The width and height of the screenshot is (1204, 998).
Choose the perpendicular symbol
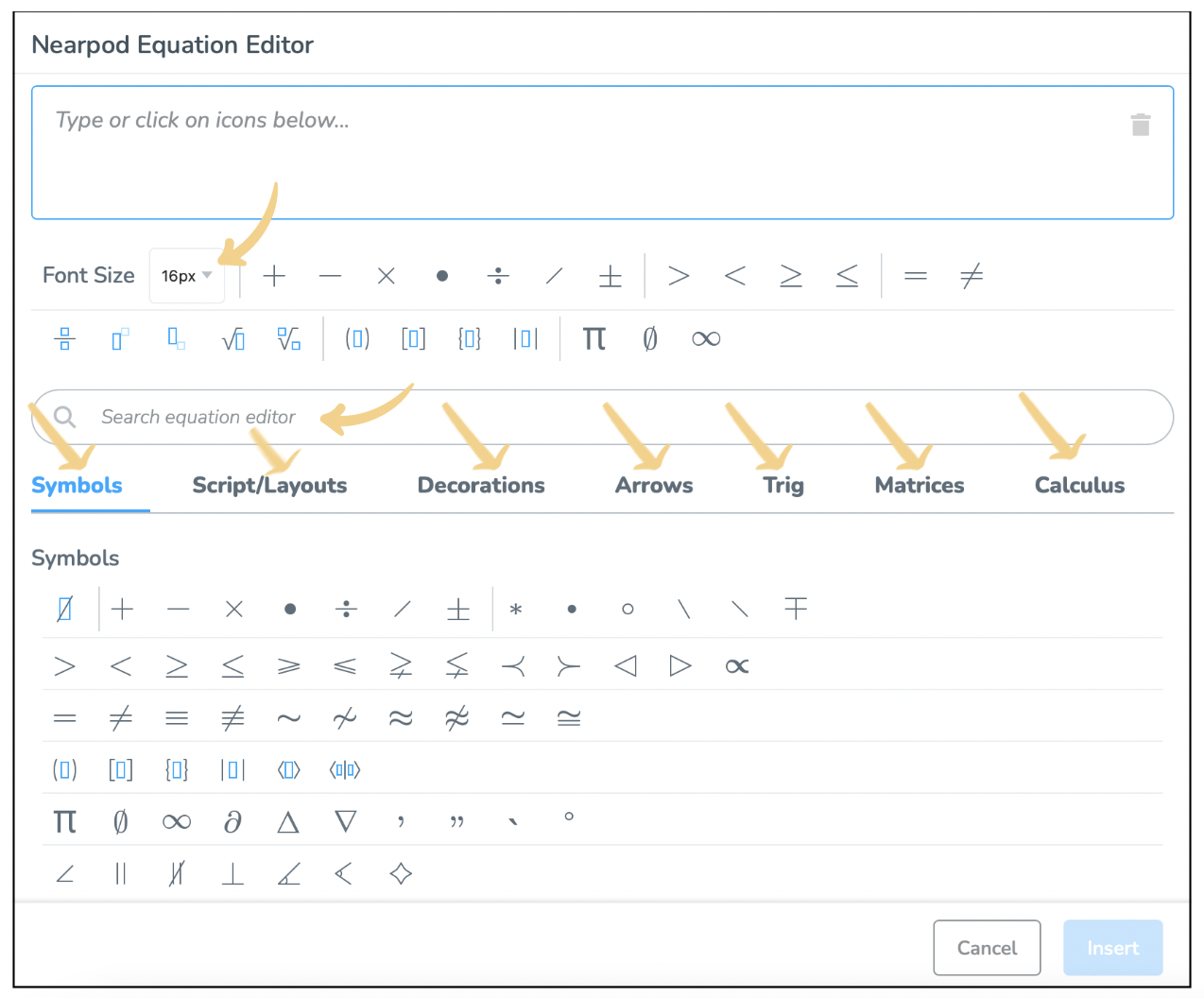coord(232,874)
